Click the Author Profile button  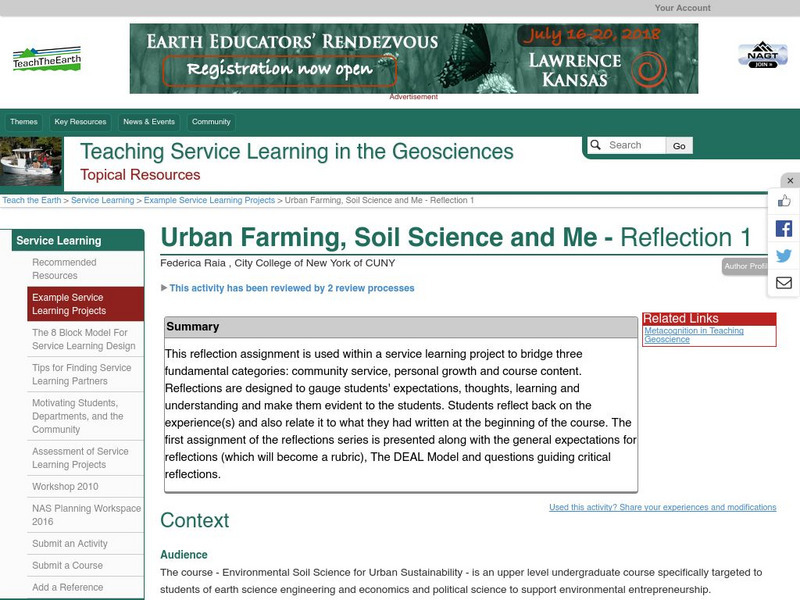pyautogui.click(x=747, y=266)
